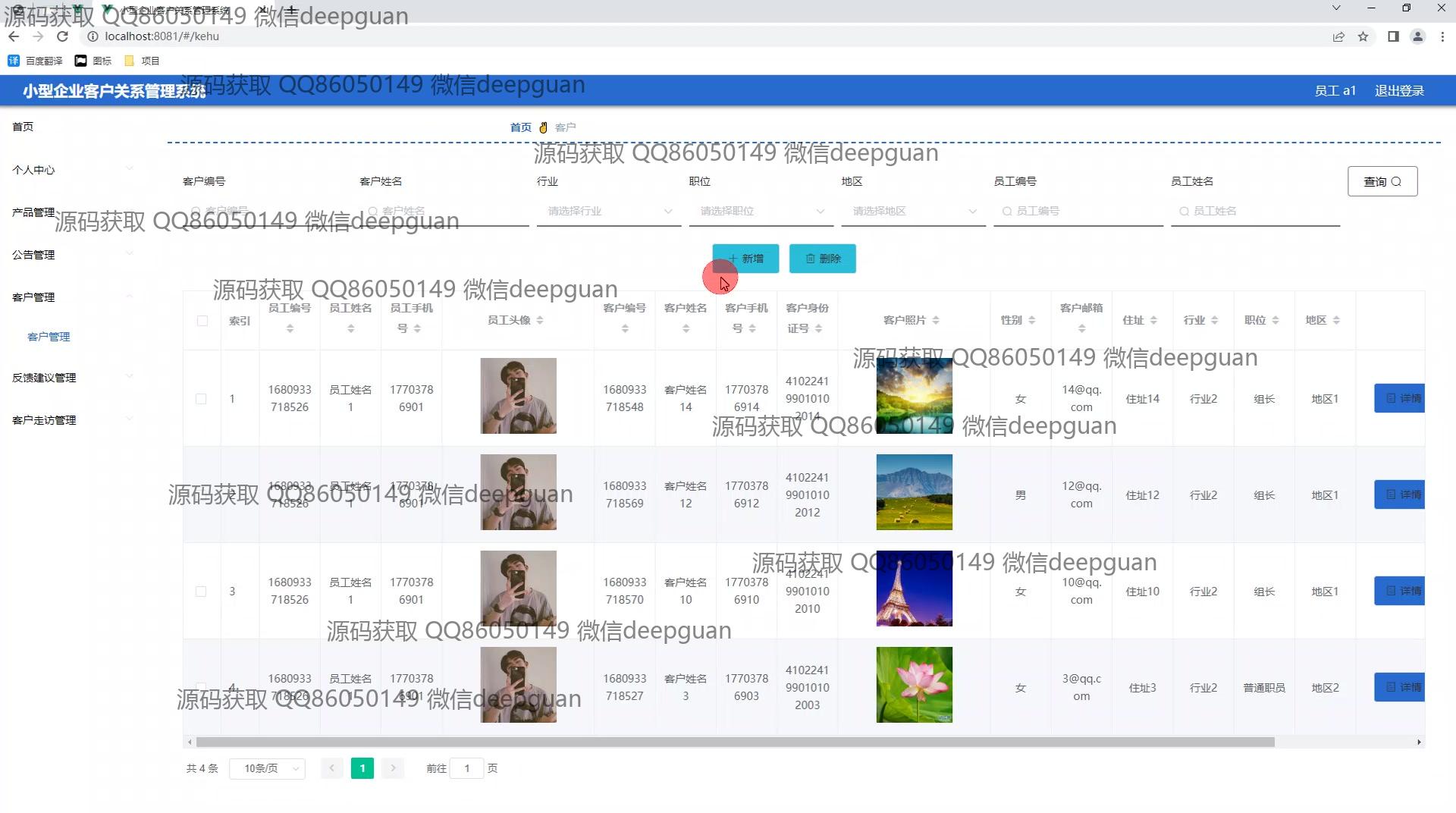
Task: Toggle the select-all checkbox in table header
Action: point(202,321)
